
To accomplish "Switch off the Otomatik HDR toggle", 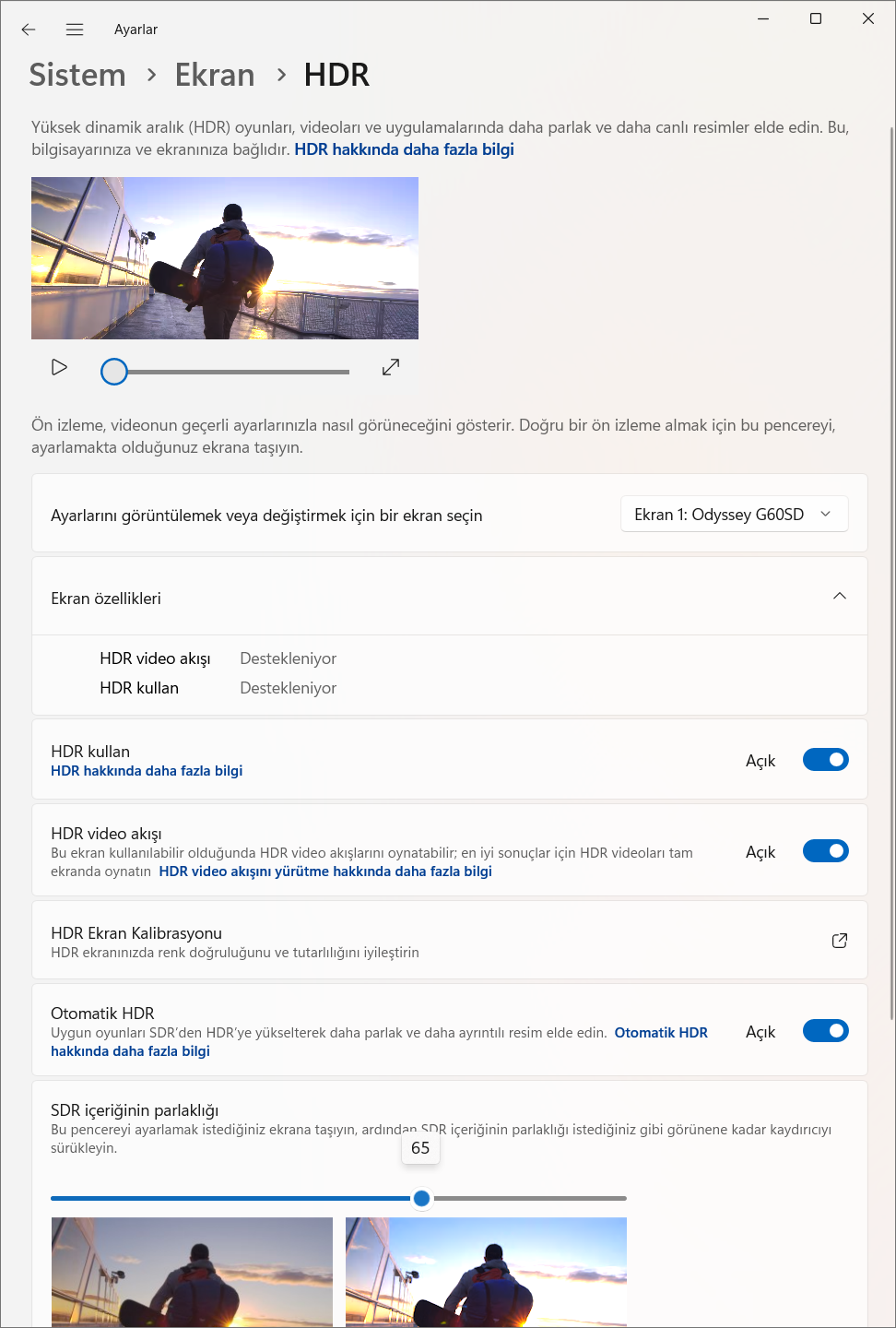I will (825, 1031).
